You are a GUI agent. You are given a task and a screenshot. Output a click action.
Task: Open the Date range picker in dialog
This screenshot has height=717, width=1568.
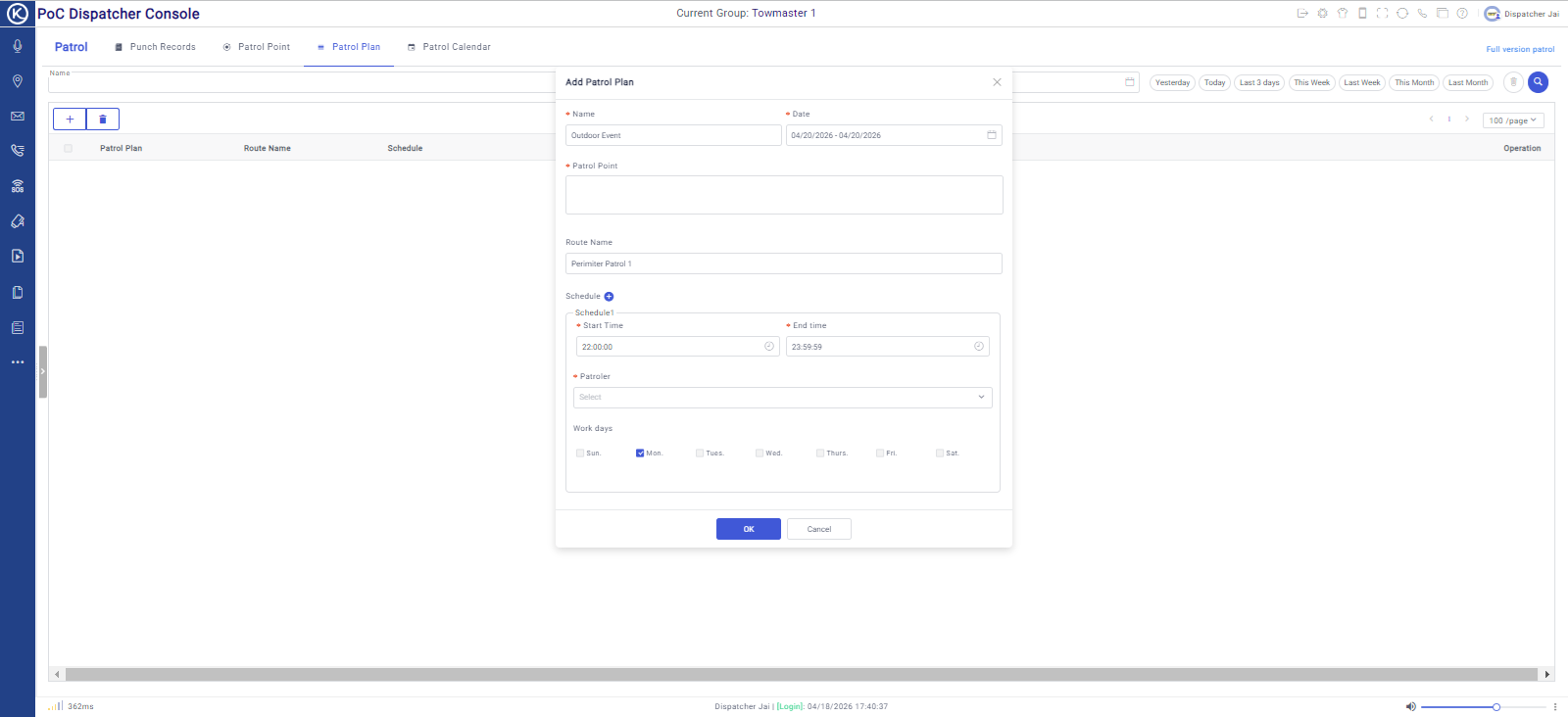point(894,135)
